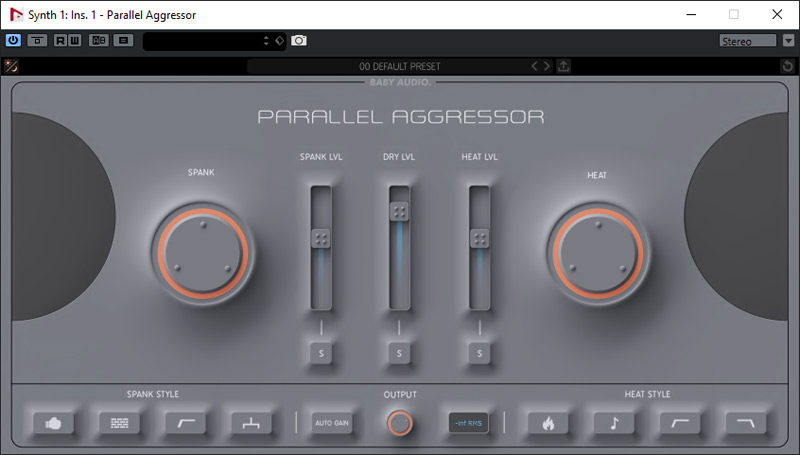This screenshot has width=800, height=455.
Task: Click the preset save/export icon
Action: 564,66
